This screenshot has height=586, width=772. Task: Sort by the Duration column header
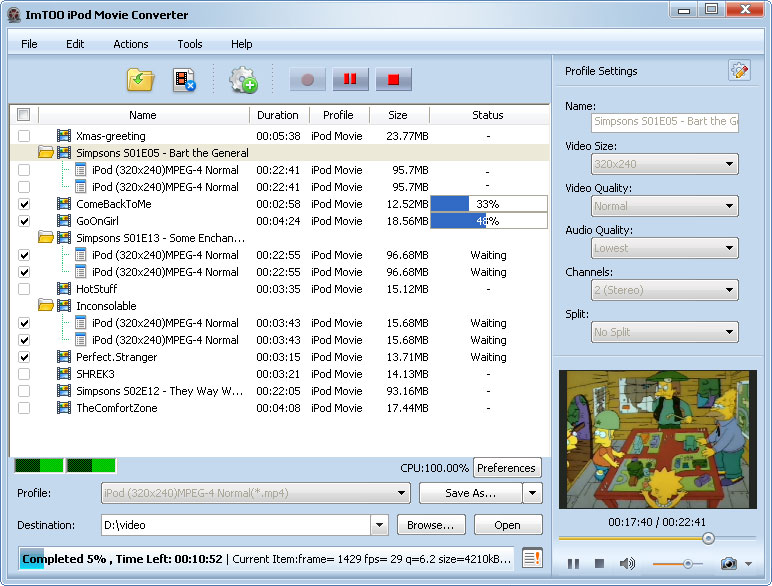(x=278, y=115)
